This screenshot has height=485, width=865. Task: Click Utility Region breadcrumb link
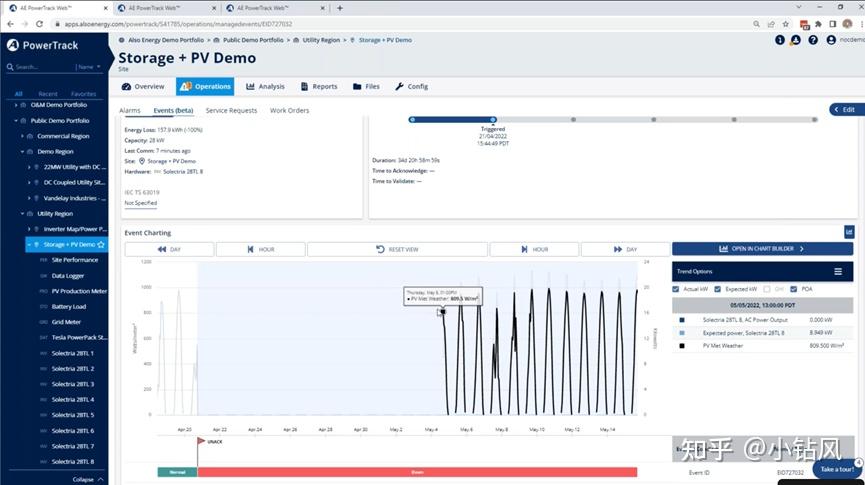[321, 40]
